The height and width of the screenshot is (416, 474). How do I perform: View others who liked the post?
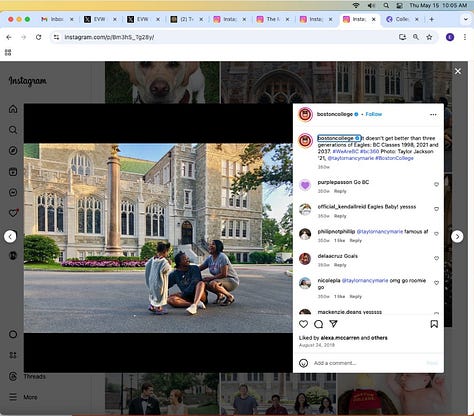click(x=379, y=338)
